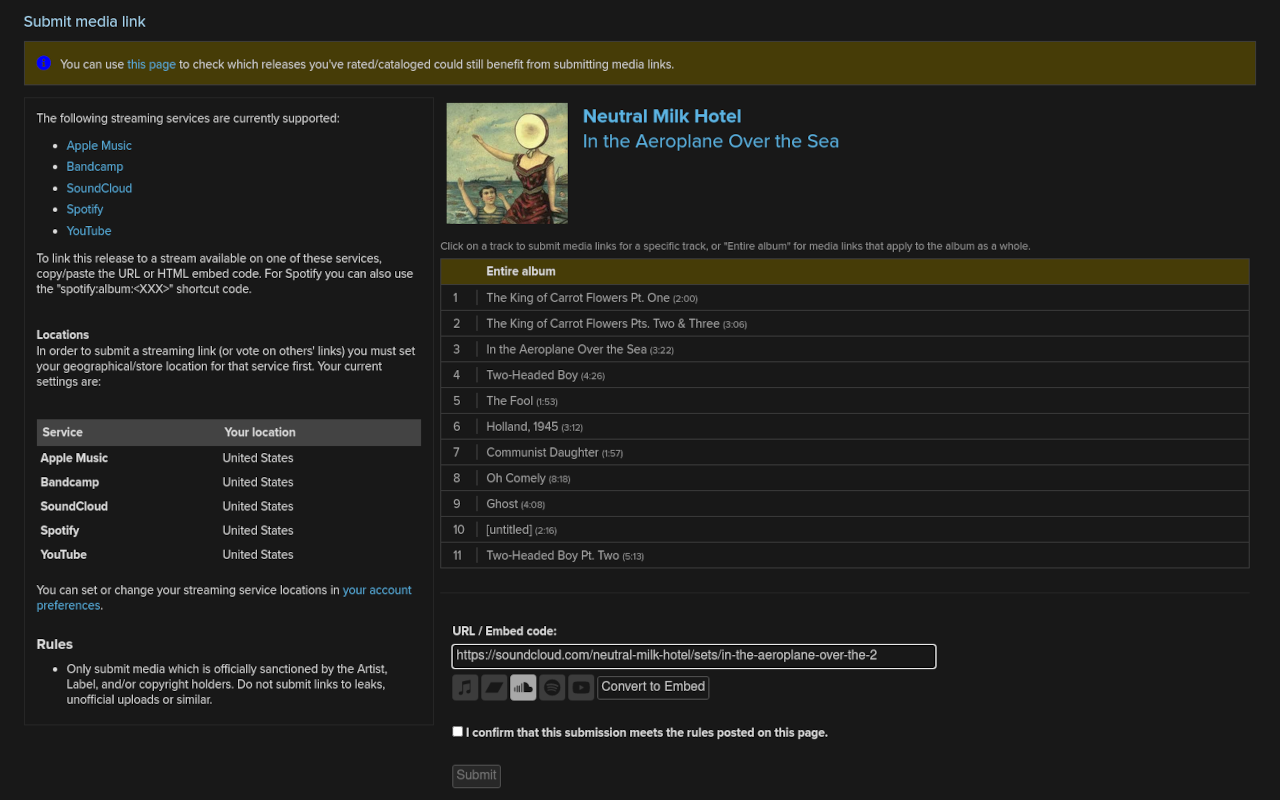Click 'United States' in the Apple Music row
The height and width of the screenshot is (800, 1280).
point(258,458)
